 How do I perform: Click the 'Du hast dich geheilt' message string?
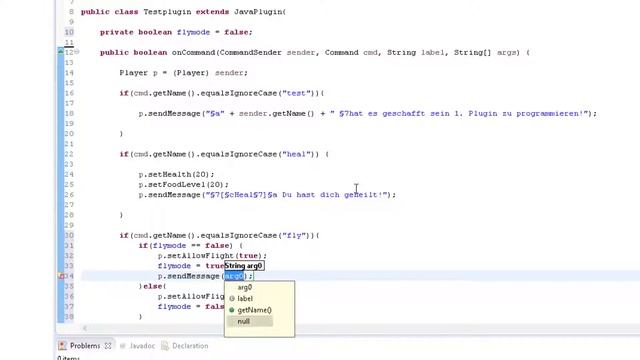point(296,195)
